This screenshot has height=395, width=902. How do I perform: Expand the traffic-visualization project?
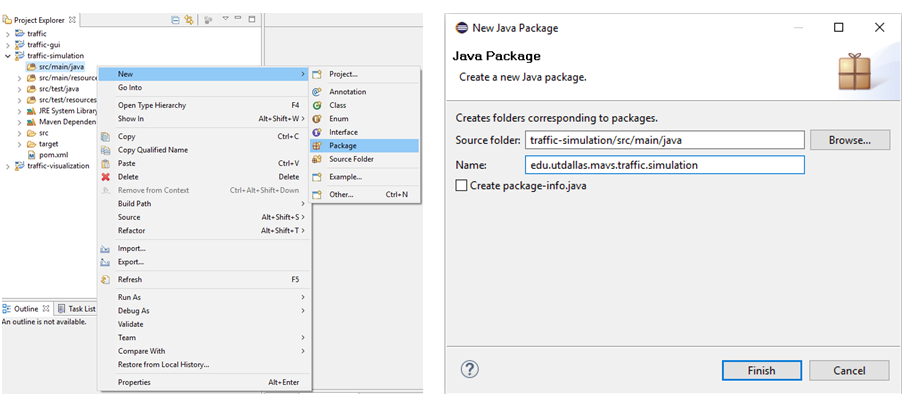coord(7,166)
